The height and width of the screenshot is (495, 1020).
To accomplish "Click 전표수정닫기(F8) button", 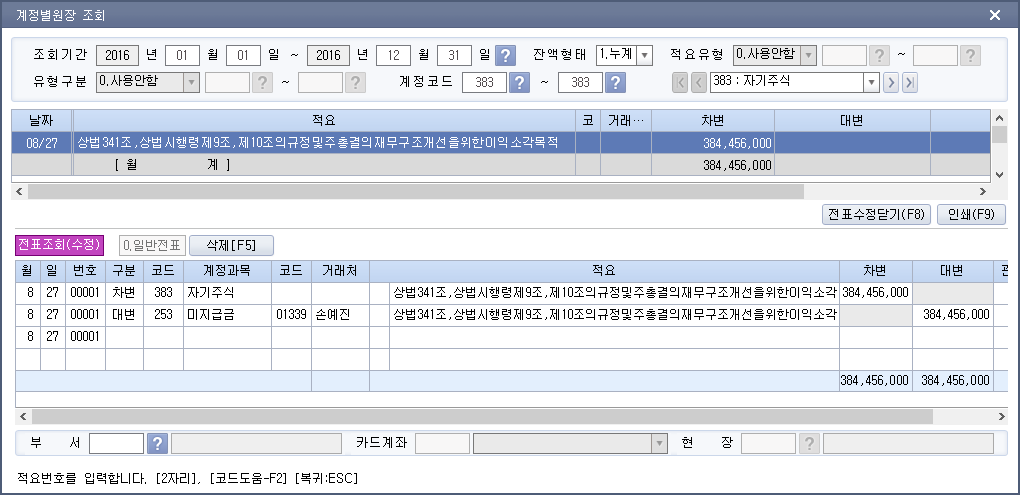I will tap(877, 215).
